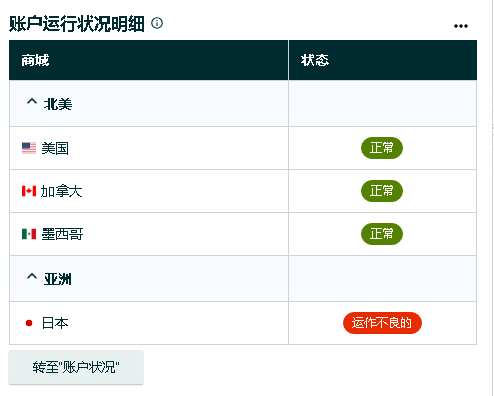Screen dimensions: 494x396
Task: Click the info icon beside 账户运行状况明细
Action: coord(157,23)
